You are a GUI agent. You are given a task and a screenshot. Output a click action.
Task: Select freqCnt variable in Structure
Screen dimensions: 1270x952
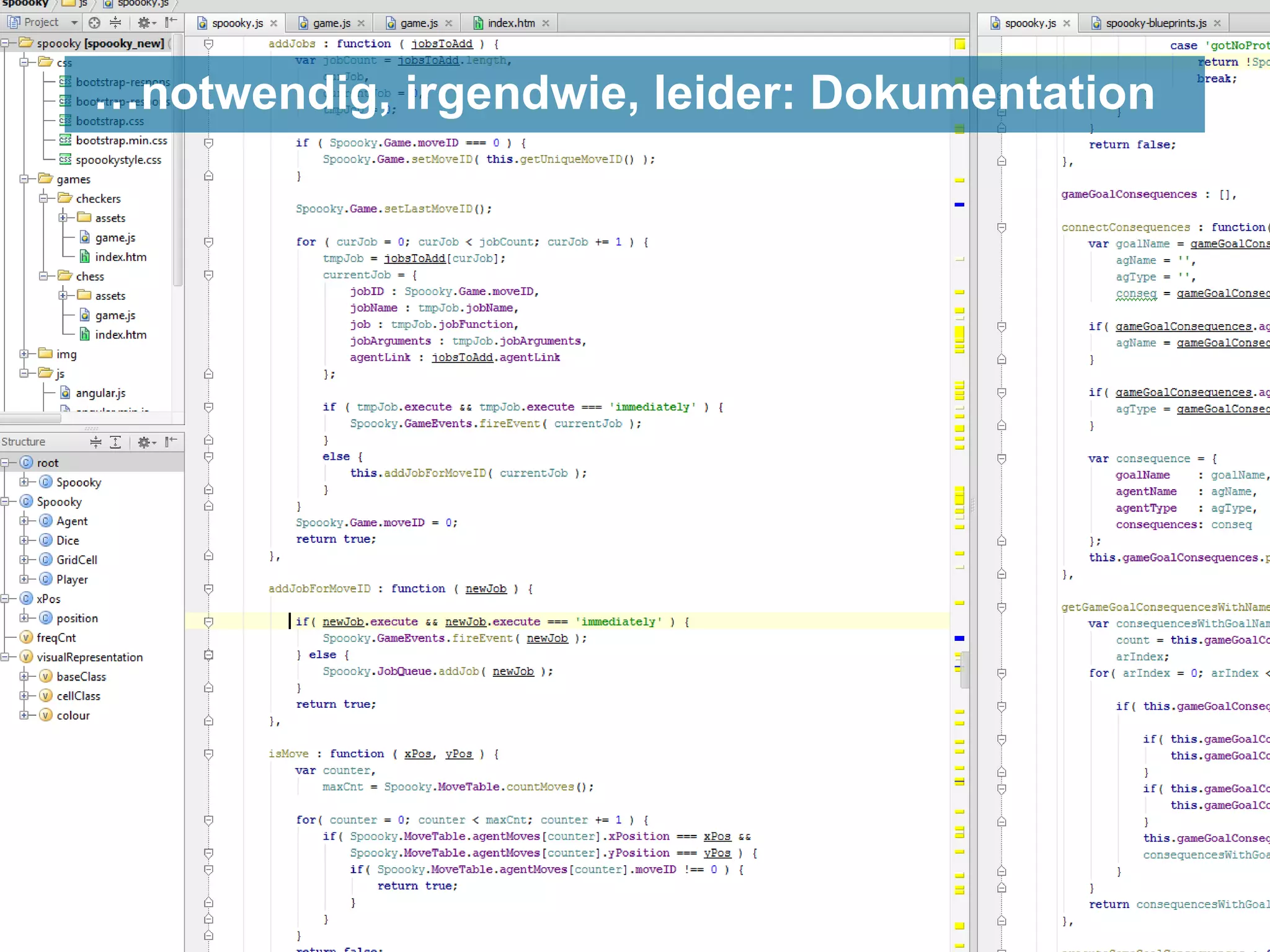point(56,638)
